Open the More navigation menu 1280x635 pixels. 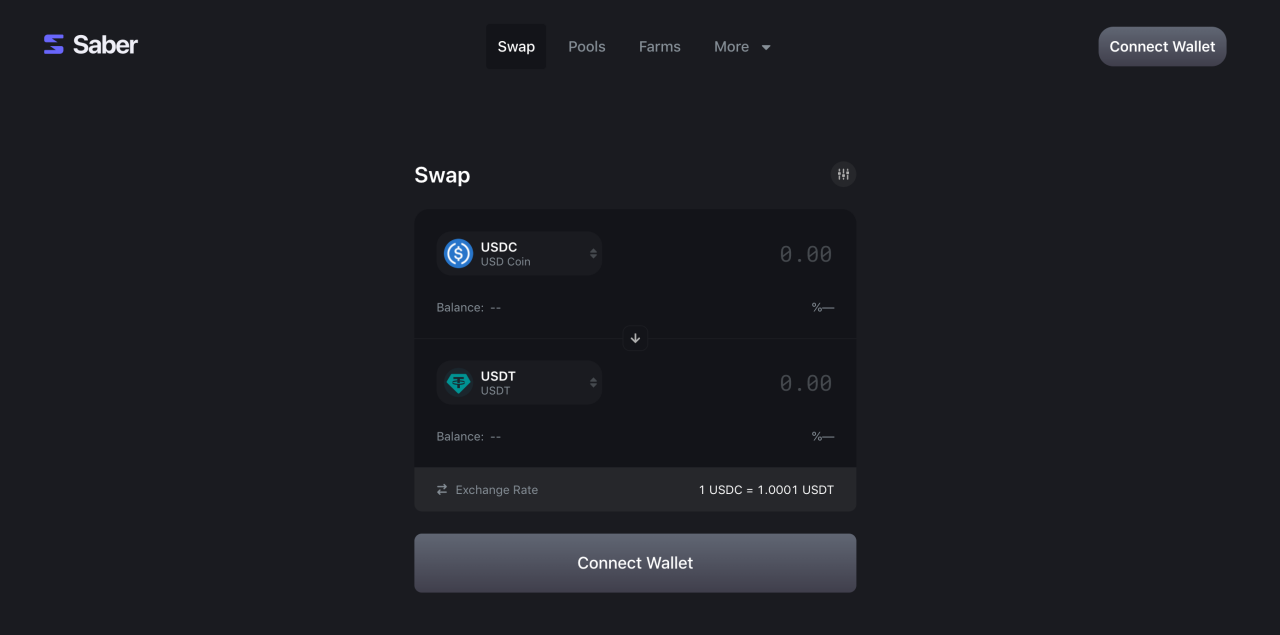pyautogui.click(x=732, y=47)
